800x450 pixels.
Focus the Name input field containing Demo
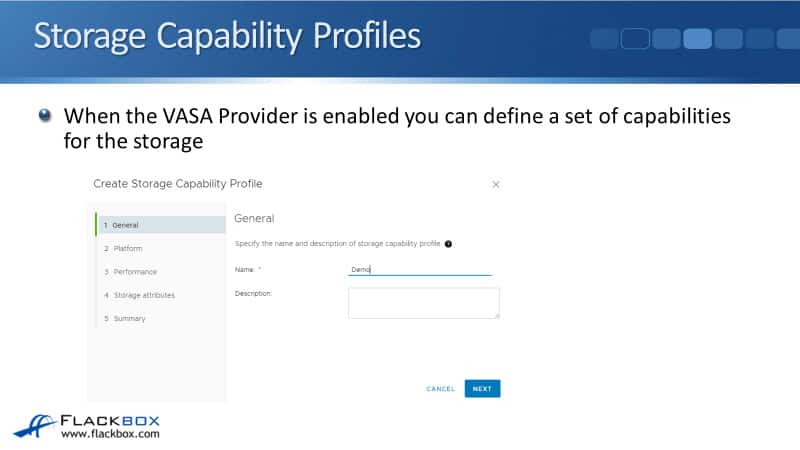pyautogui.click(x=420, y=269)
